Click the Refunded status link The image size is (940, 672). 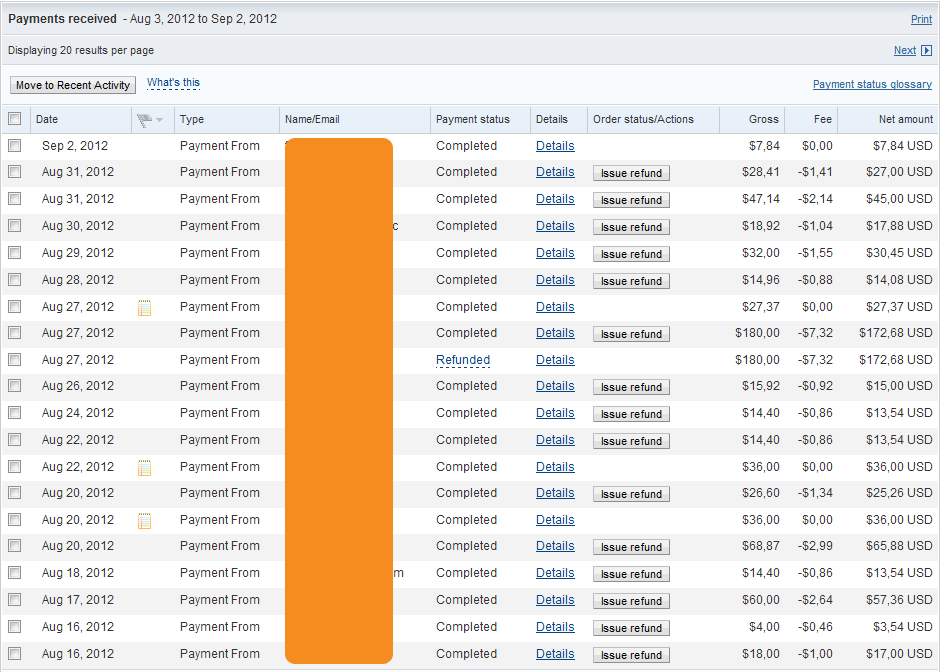[x=463, y=360]
